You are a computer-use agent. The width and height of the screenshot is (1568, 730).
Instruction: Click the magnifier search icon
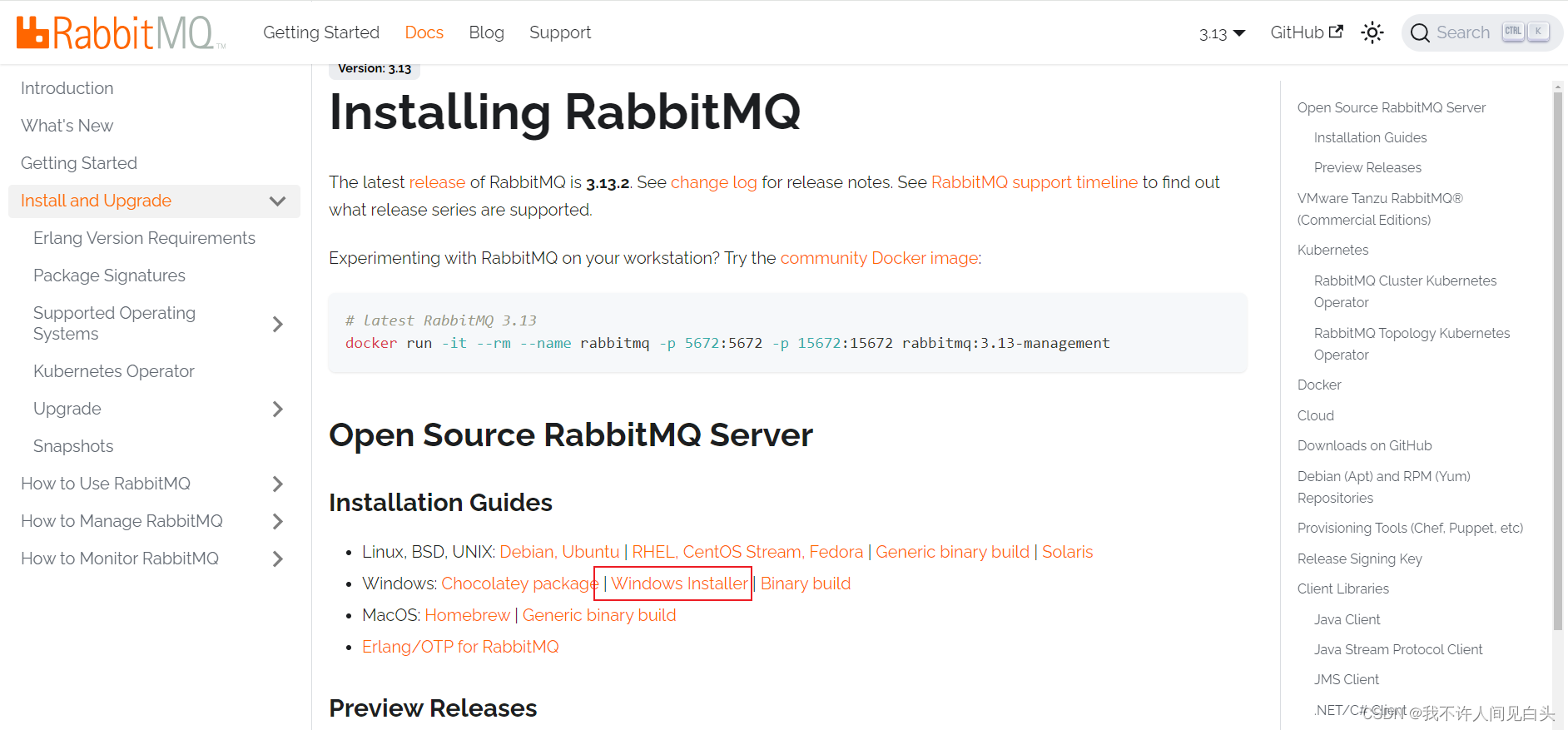(x=1421, y=32)
